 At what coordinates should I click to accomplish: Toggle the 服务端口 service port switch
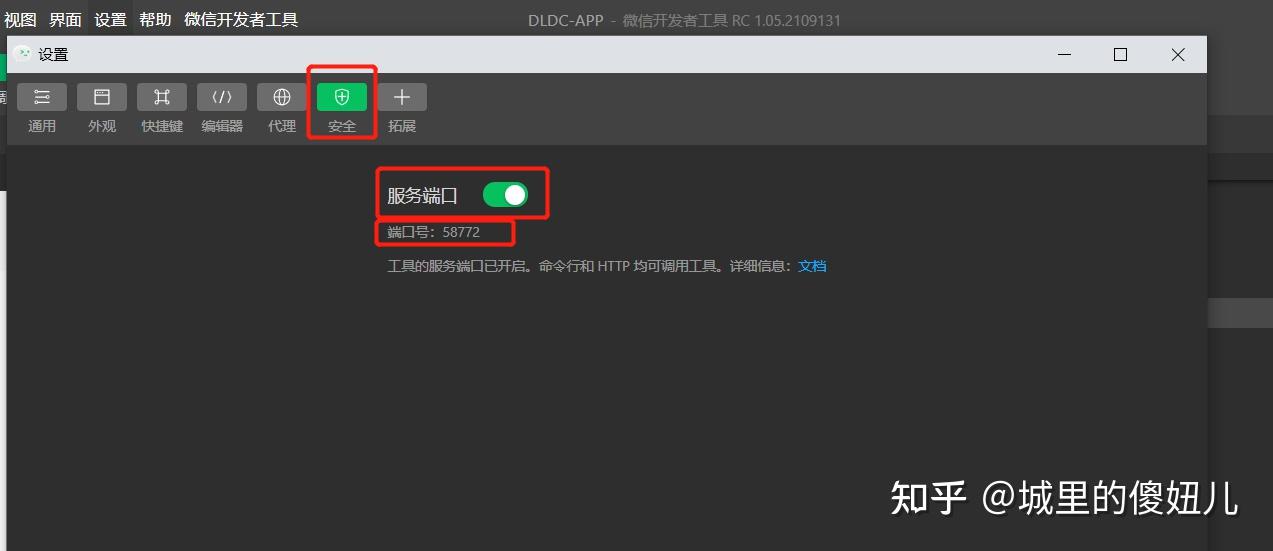click(x=505, y=195)
